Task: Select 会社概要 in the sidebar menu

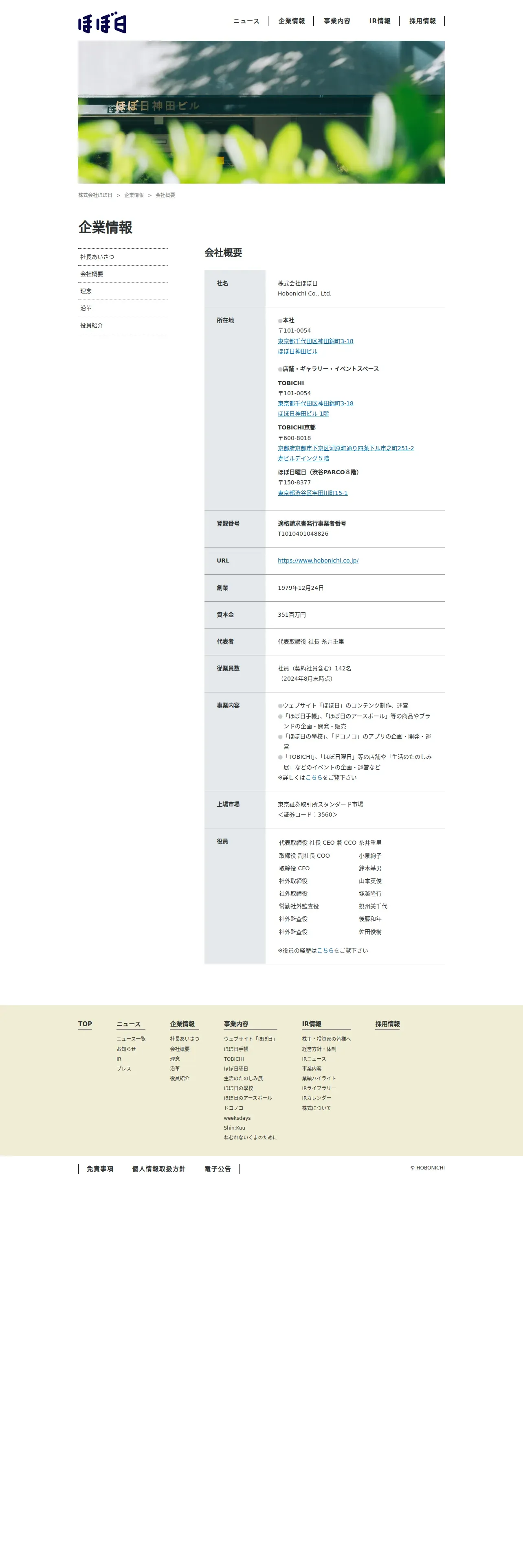Action: [x=123, y=274]
